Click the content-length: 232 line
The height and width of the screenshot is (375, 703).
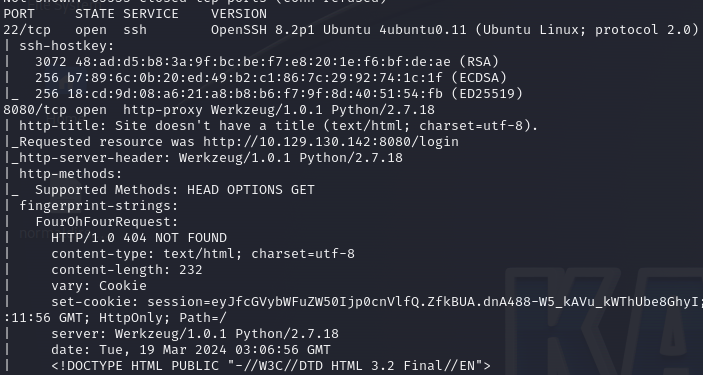[x=127, y=270]
